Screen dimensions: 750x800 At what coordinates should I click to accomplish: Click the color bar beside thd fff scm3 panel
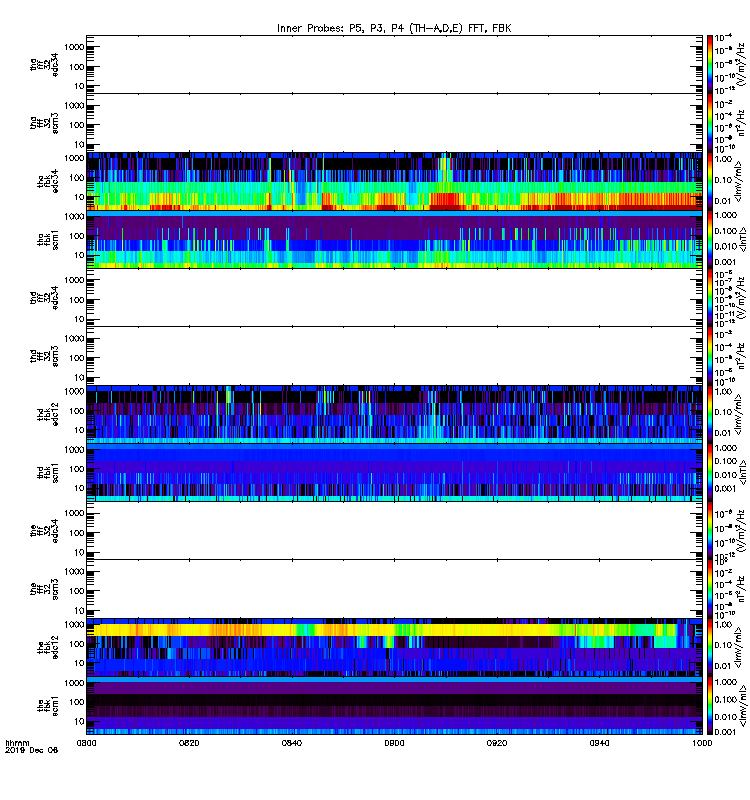pos(709,356)
